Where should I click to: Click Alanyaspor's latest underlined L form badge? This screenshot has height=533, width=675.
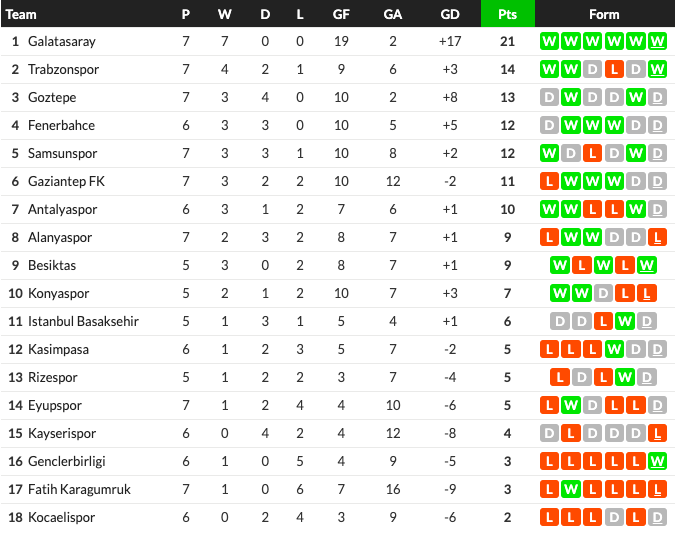click(657, 237)
